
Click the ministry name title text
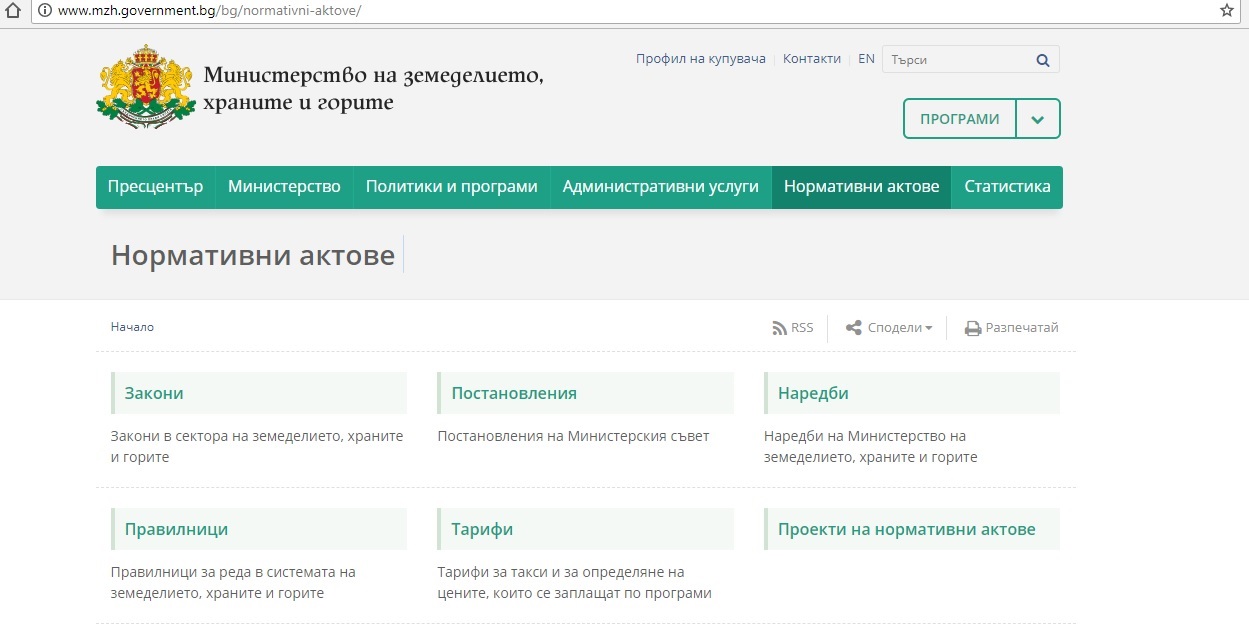tap(373, 88)
